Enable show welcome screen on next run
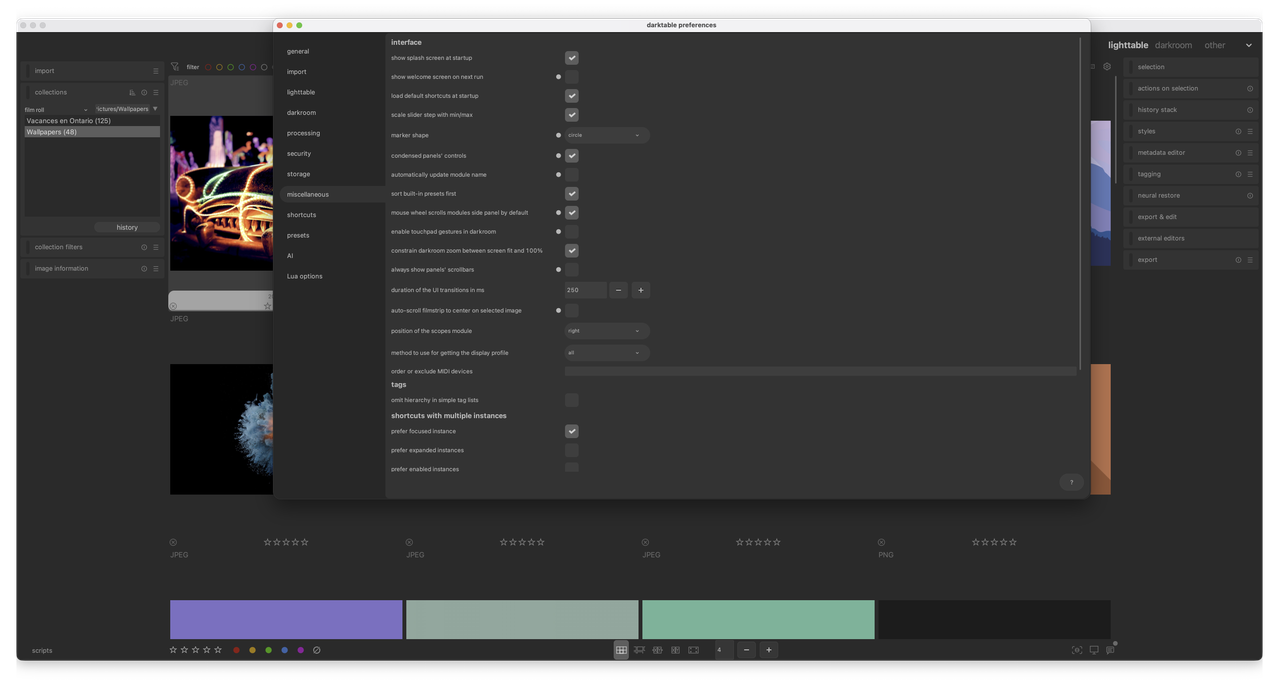1279x681 pixels. point(572,77)
